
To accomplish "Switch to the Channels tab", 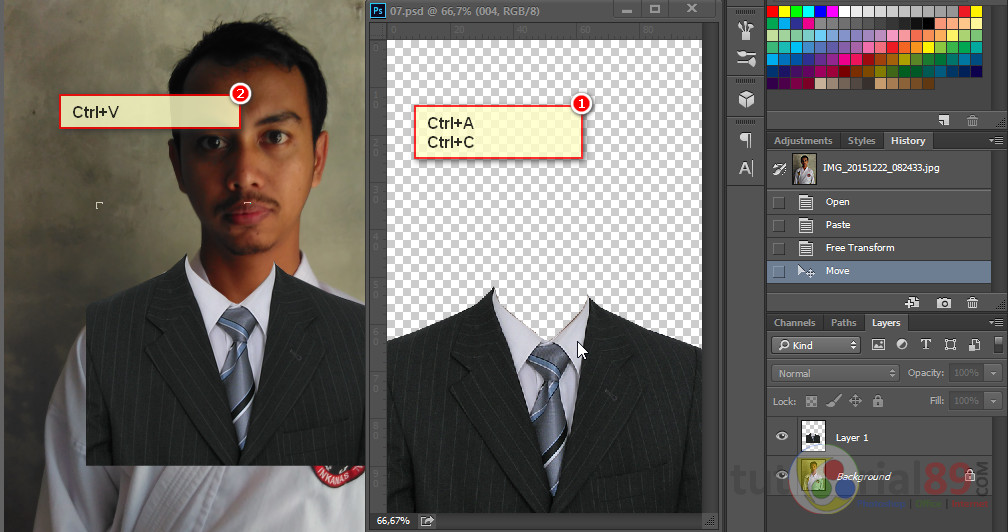I will 794,323.
